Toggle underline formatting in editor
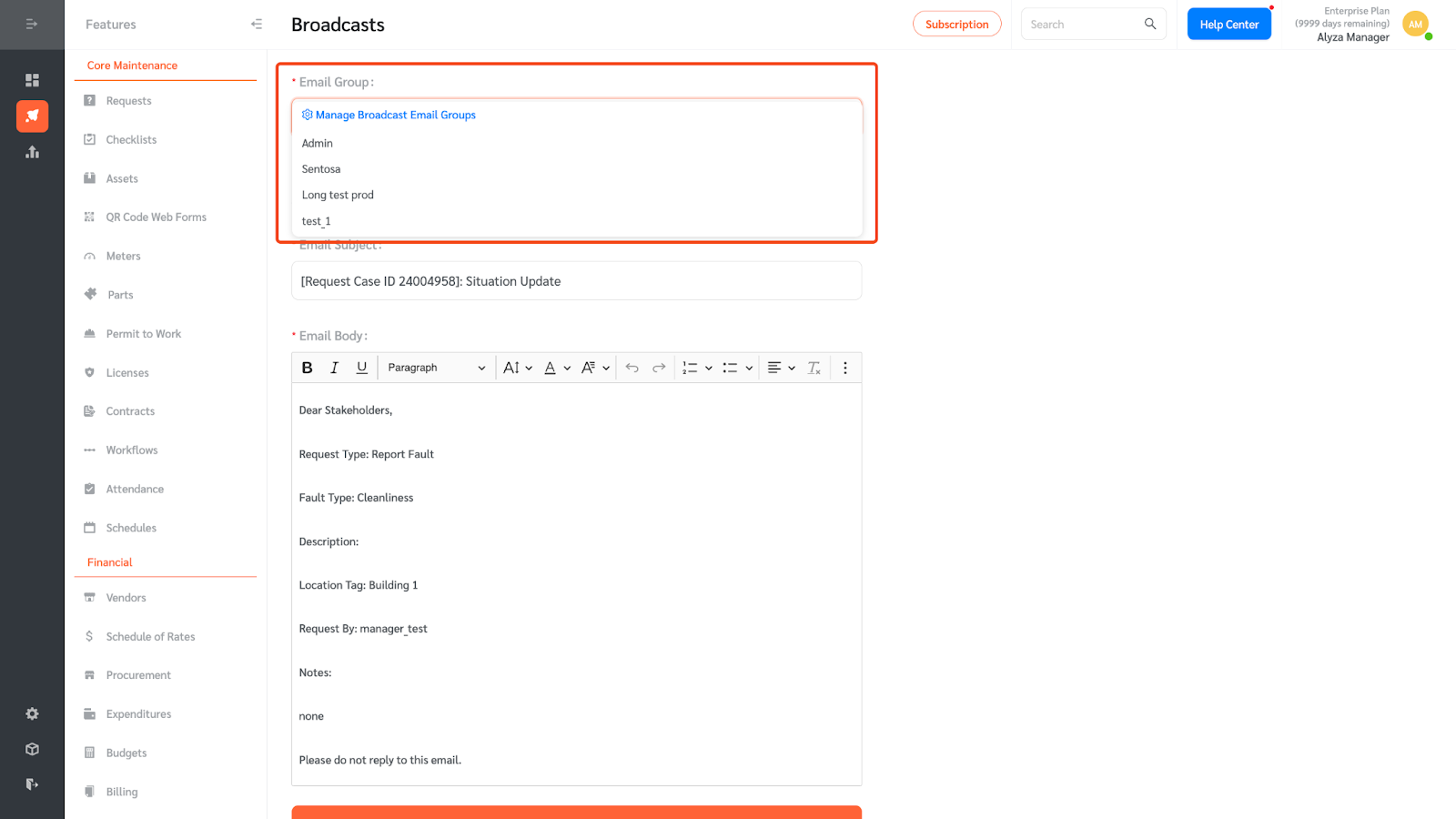The image size is (1456, 819). pyautogui.click(x=361, y=368)
